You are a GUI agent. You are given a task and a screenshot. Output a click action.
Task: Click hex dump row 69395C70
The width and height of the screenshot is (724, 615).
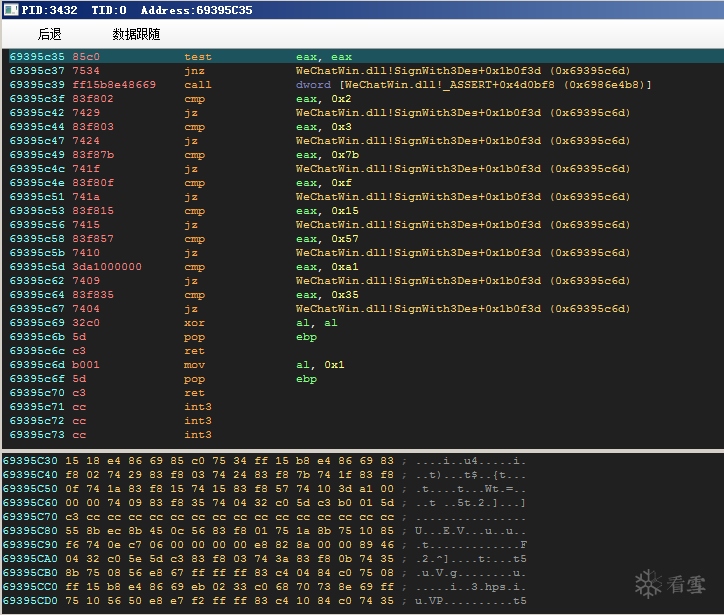[x=264, y=517]
